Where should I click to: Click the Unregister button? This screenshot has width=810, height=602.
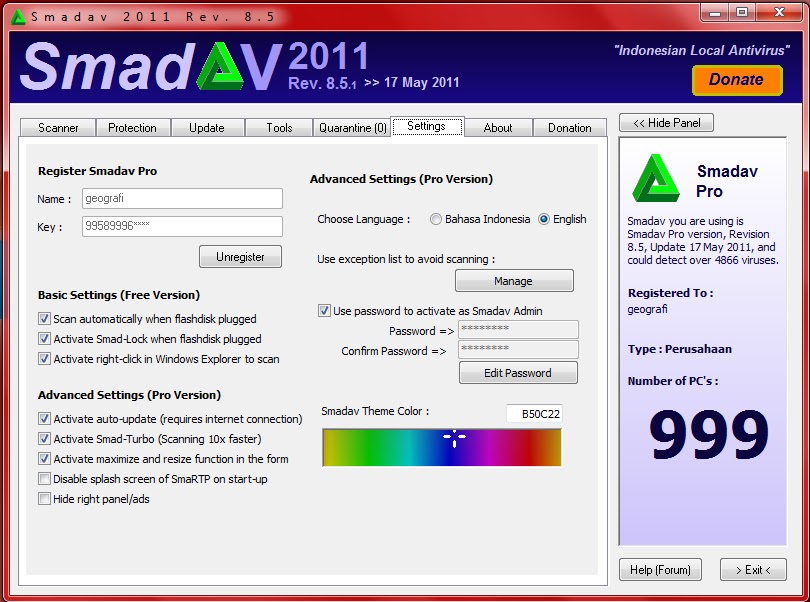(x=240, y=257)
